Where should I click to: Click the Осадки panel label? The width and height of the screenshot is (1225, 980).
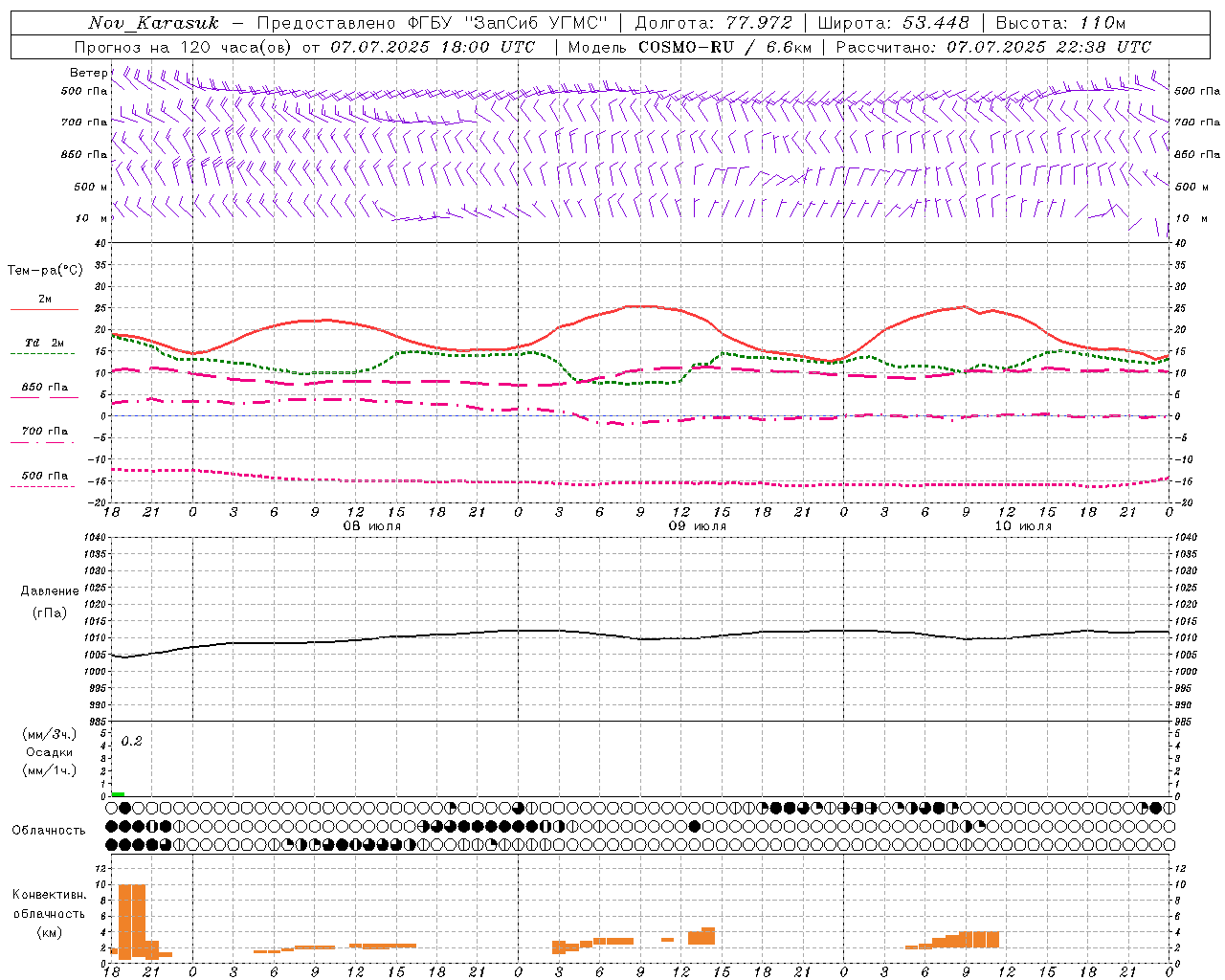[50, 752]
